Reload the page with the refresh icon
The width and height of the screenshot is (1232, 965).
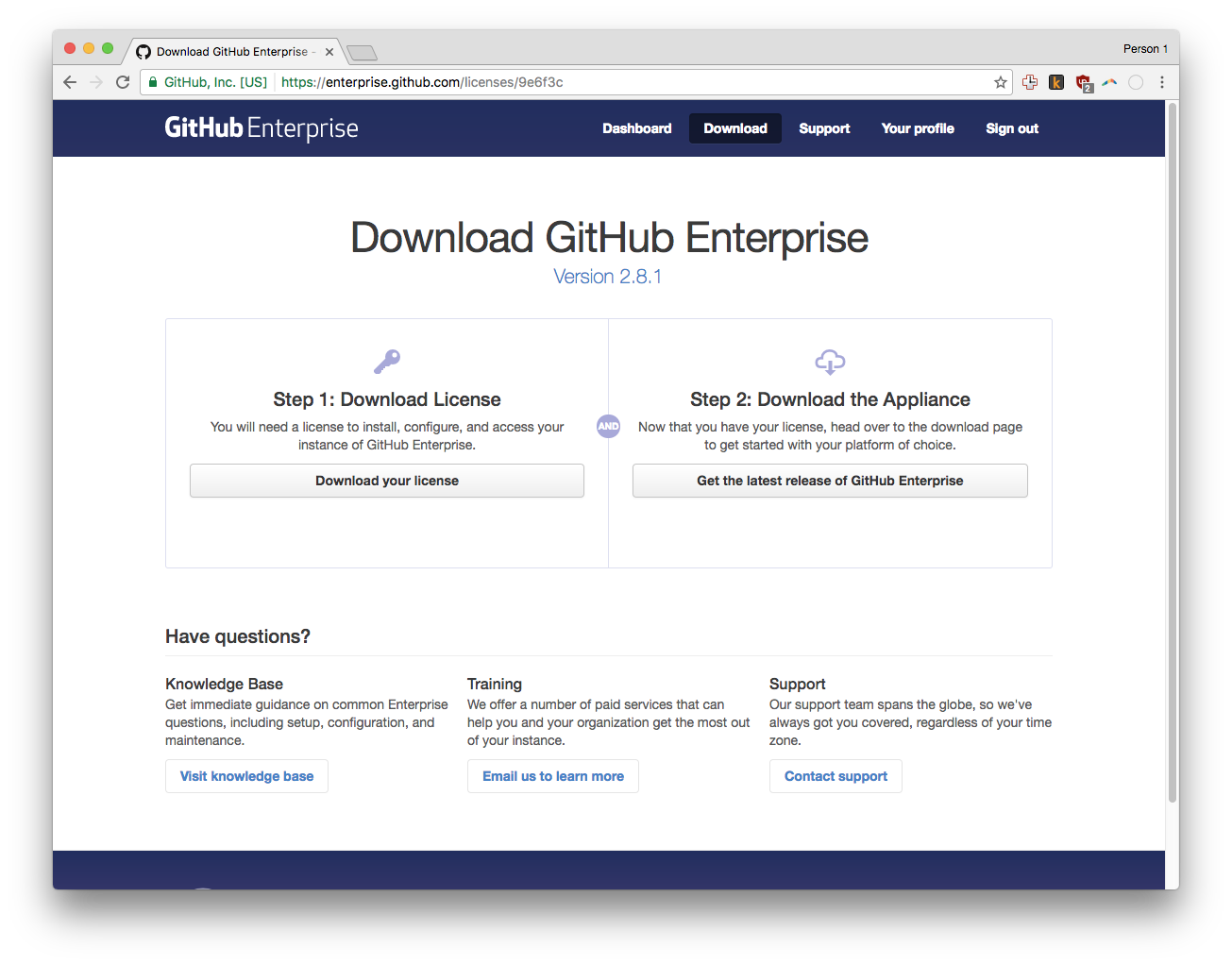pyautogui.click(x=123, y=82)
